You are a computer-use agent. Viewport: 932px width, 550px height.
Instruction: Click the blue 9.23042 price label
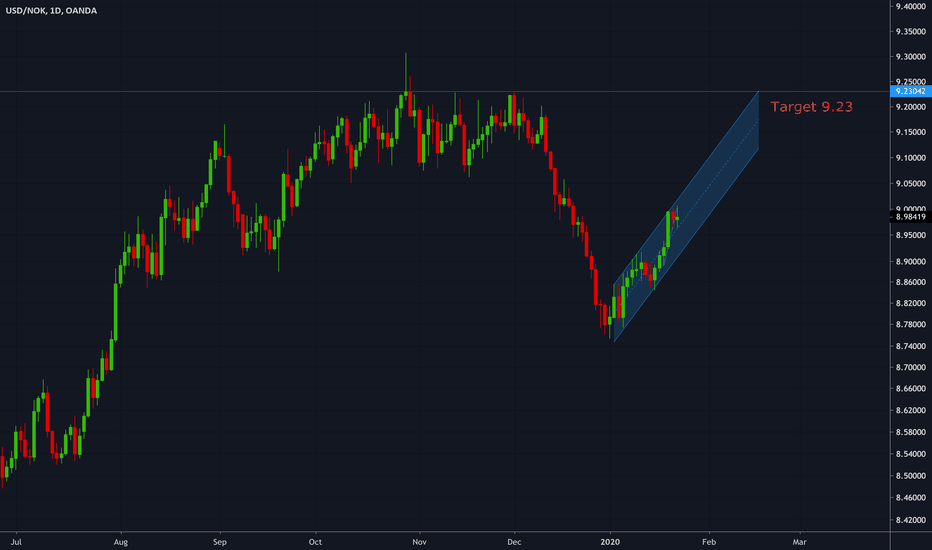coord(909,92)
